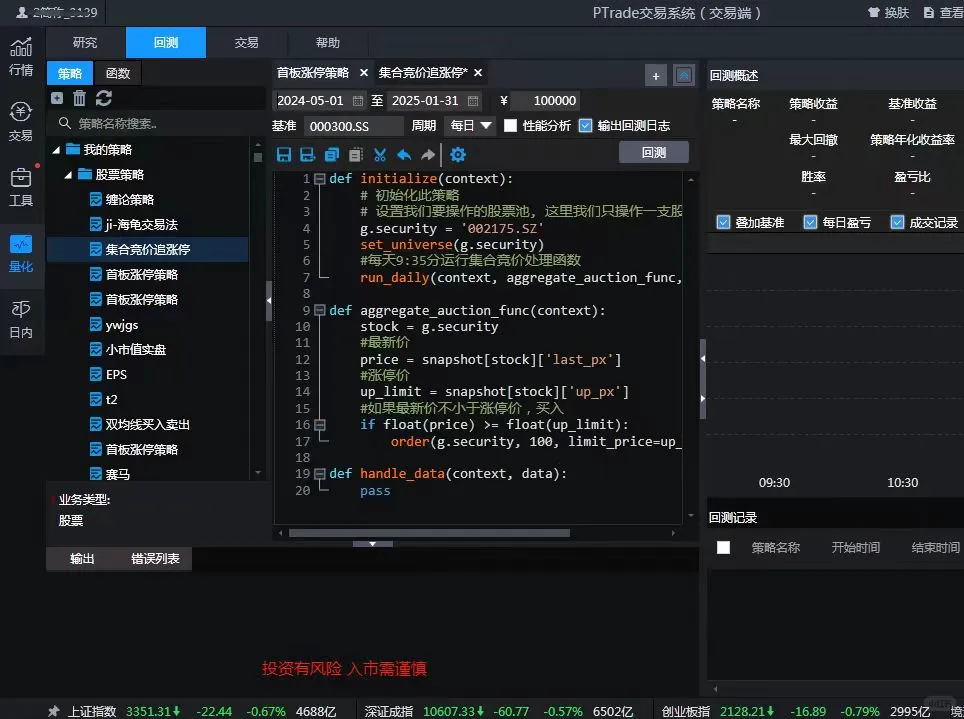964x719 pixels.
Task: Click the refresh icon in the strategy panel
Action: pos(104,97)
